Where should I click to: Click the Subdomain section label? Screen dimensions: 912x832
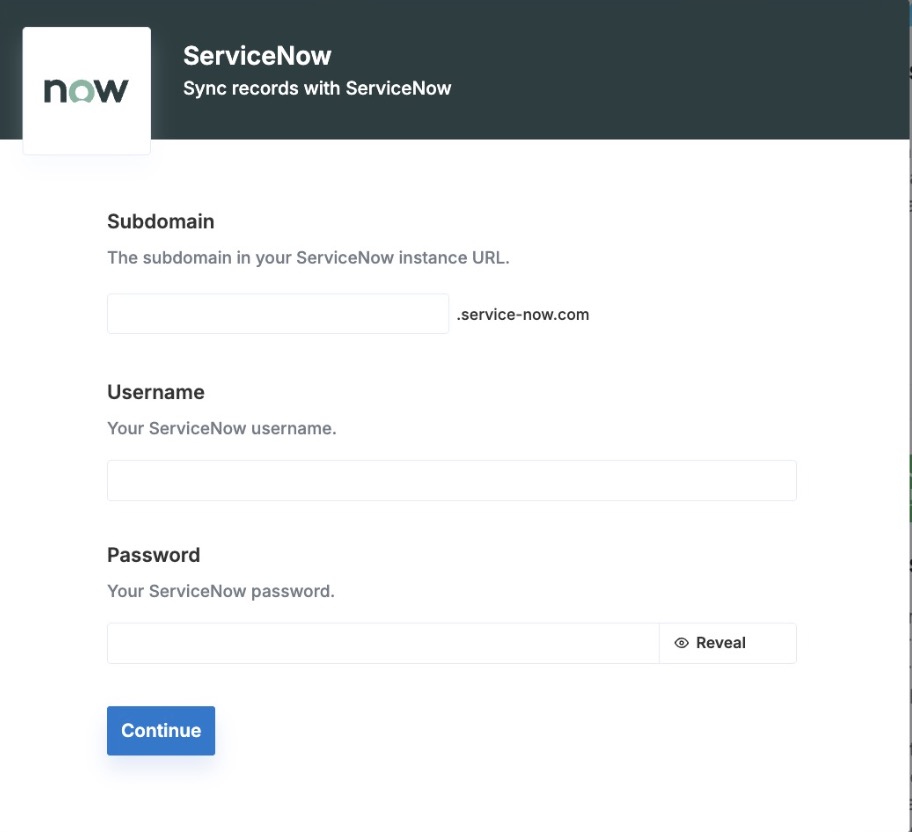click(x=160, y=221)
